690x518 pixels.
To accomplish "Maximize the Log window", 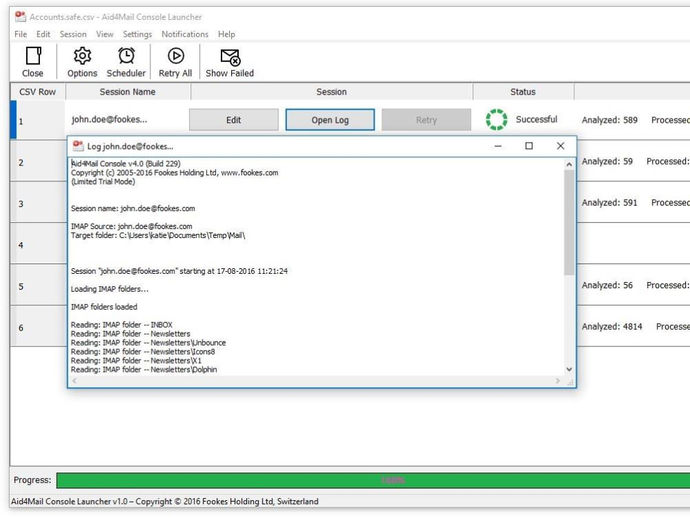I will coord(529,146).
